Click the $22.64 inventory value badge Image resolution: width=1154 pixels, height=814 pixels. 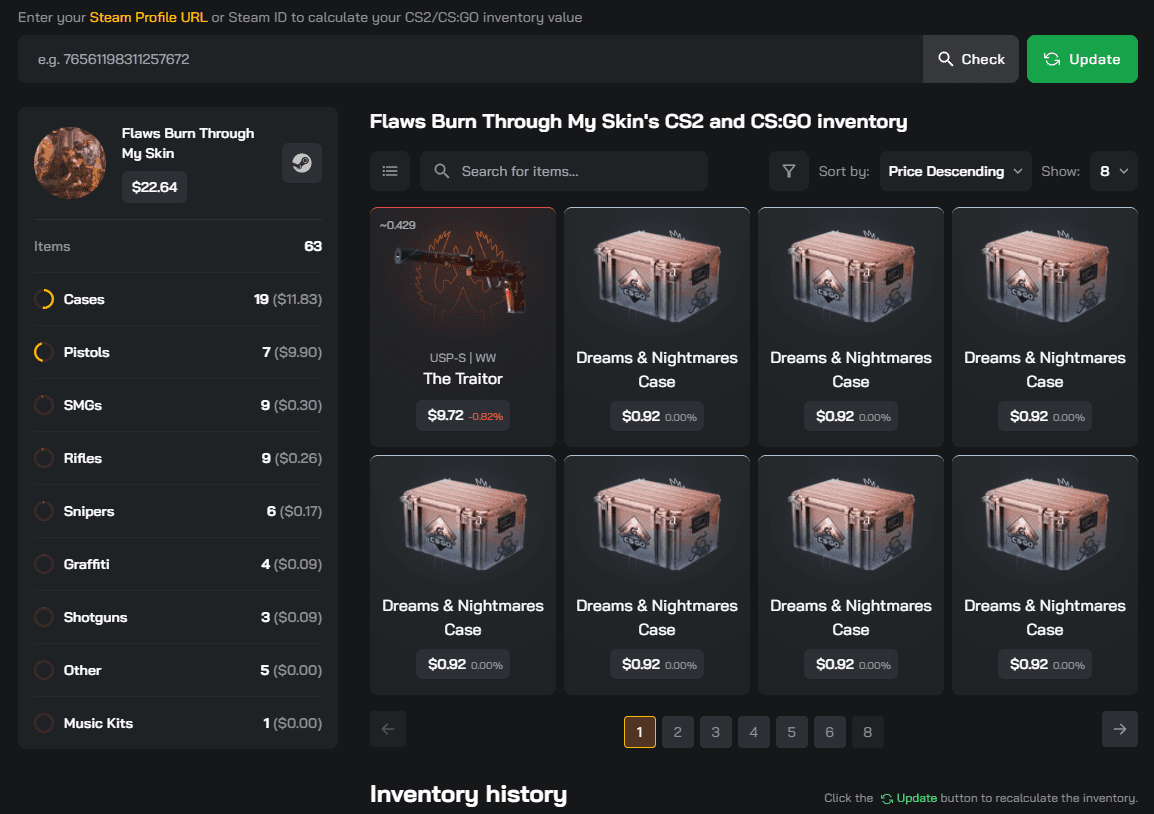click(x=155, y=187)
